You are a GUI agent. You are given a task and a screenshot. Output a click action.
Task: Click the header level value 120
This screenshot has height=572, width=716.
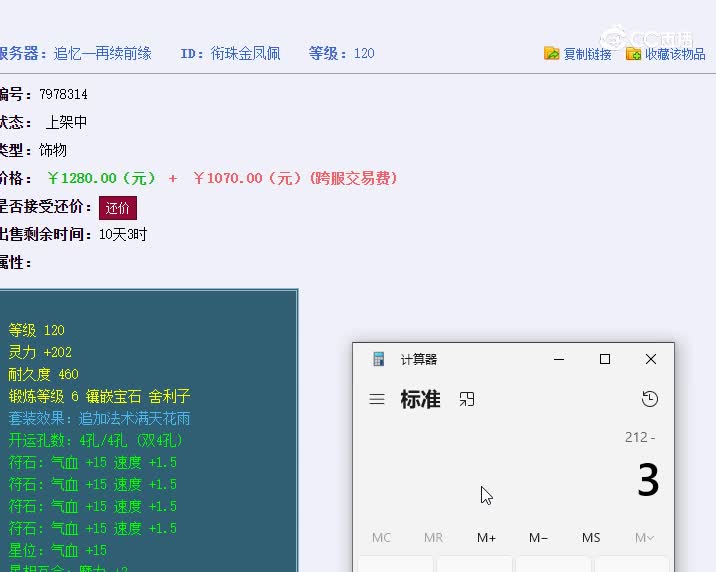[x=364, y=53]
